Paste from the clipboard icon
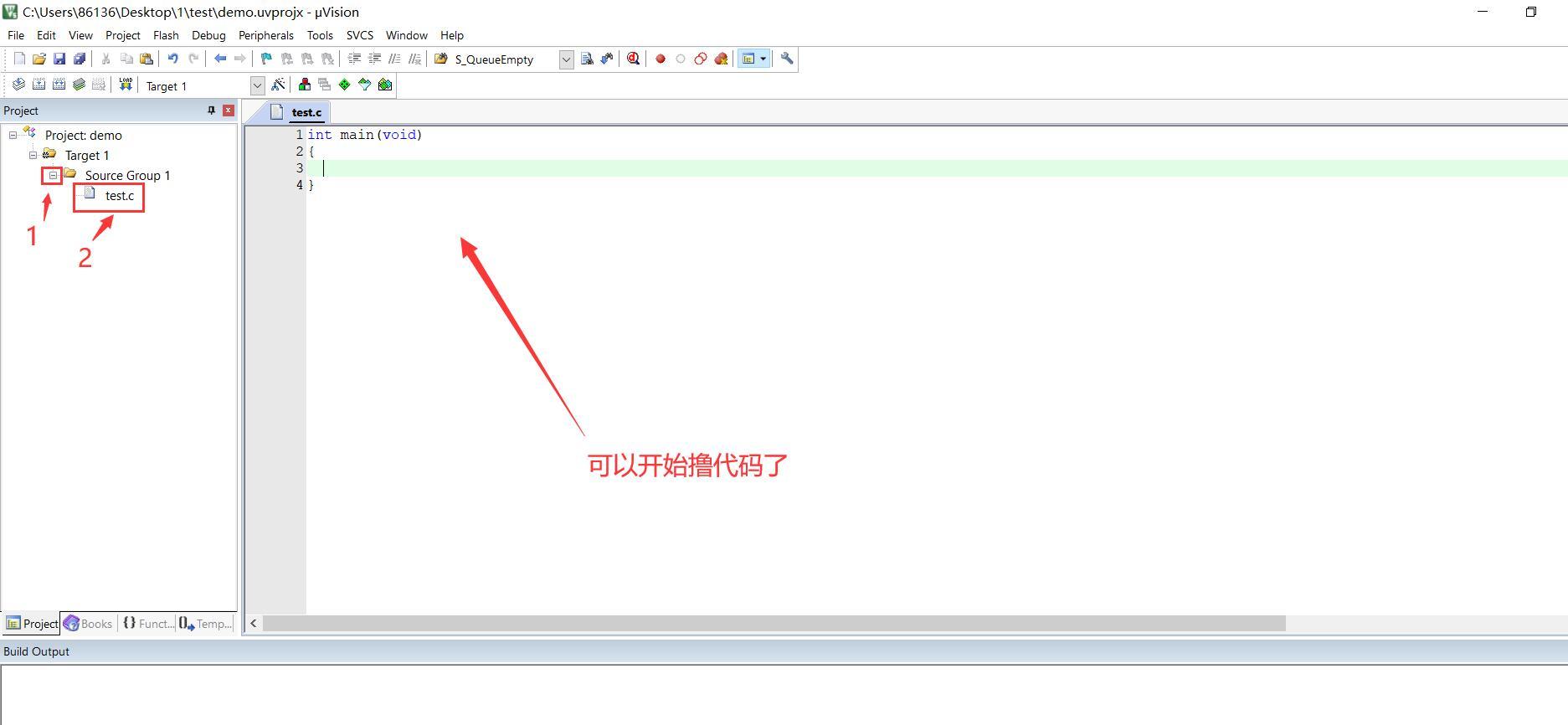Viewport: 1568px width, 725px height. [147, 59]
